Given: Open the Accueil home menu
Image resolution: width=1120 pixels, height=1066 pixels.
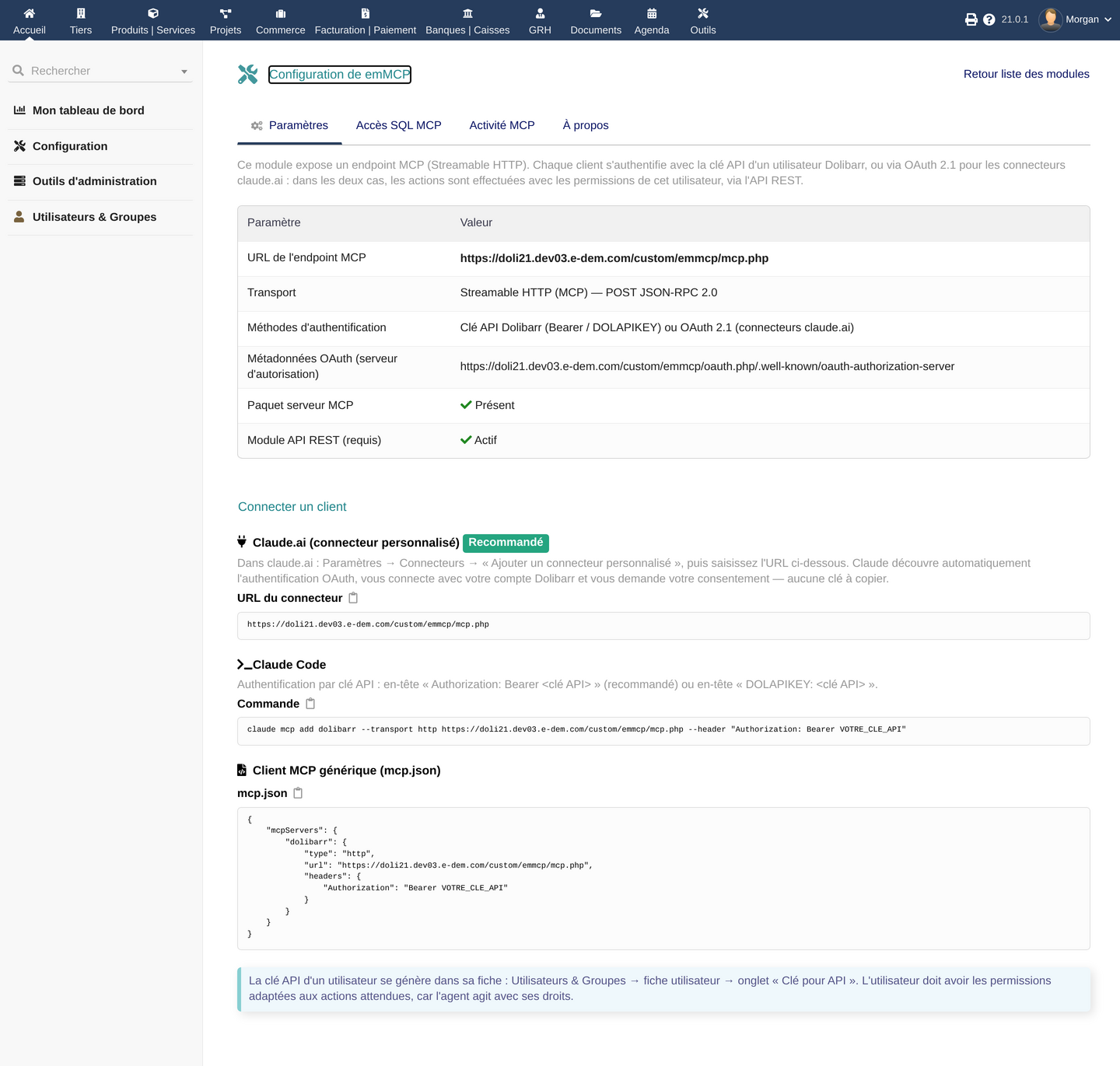Looking at the screenshot, I should [29, 21].
